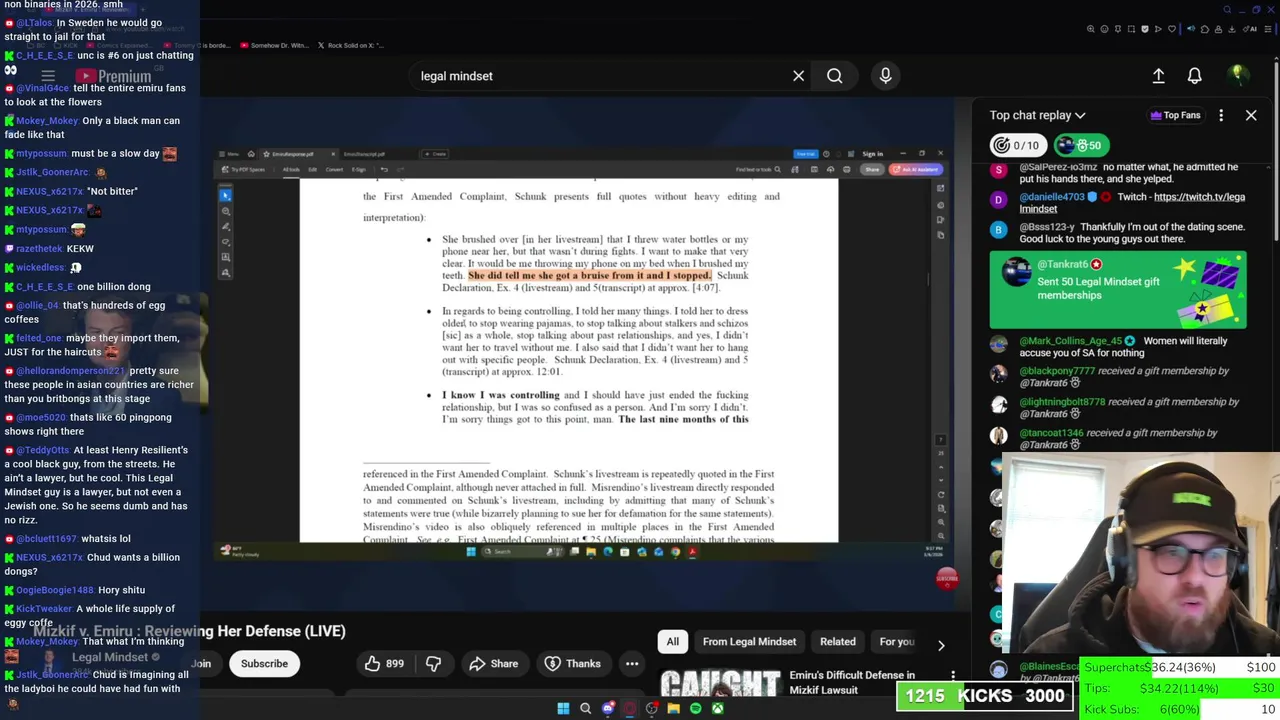Open the CAUGHT video thumbnail

click(x=720, y=682)
